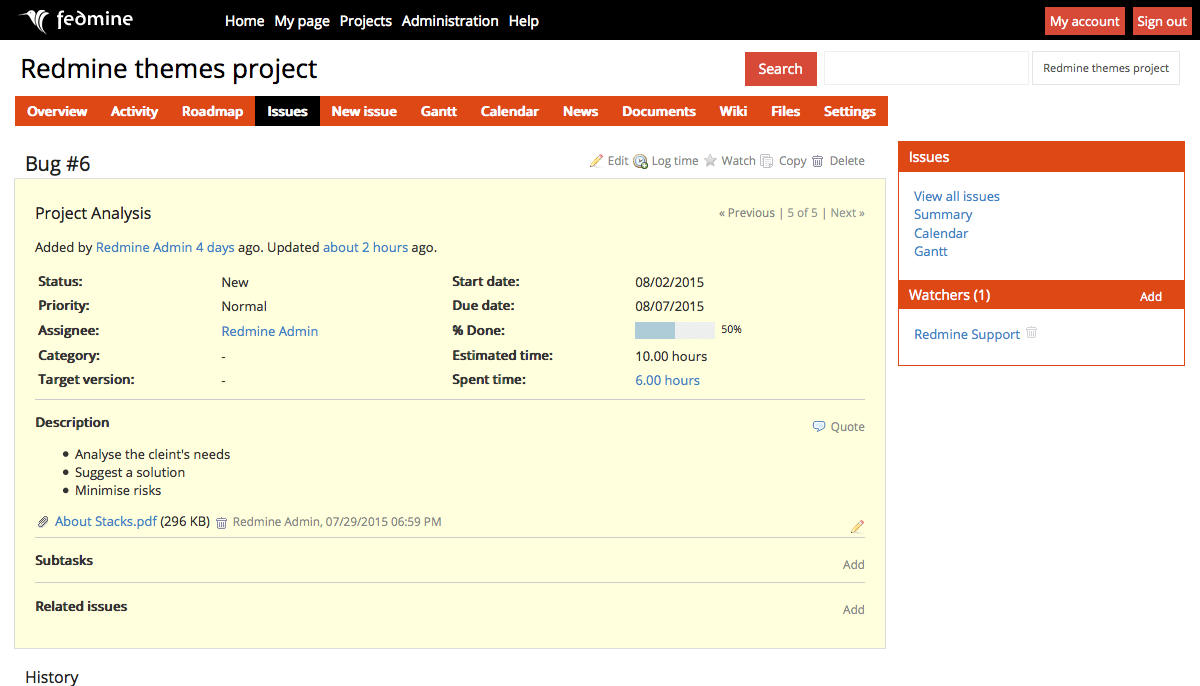Click the Edit pencil icon beside Bug #6
This screenshot has height=686, width=1200.
click(597, 160)
